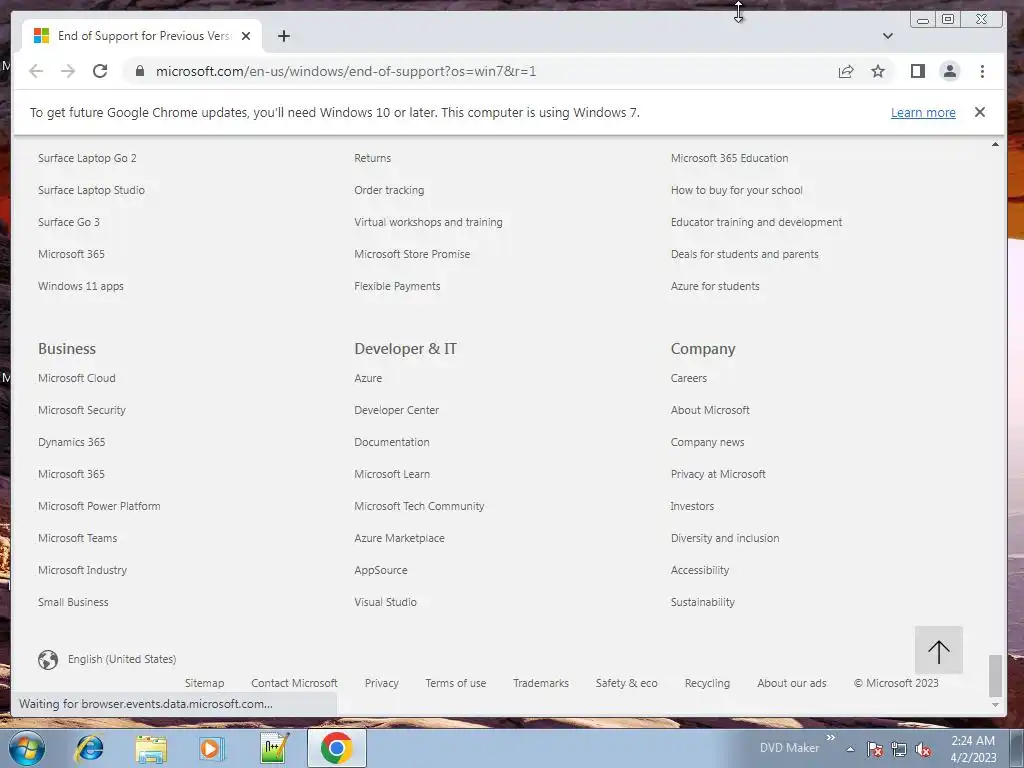Open Microsoft Learn link
Image resolution: width=1024 pixels, height=768 pixels.
point(392,474)
